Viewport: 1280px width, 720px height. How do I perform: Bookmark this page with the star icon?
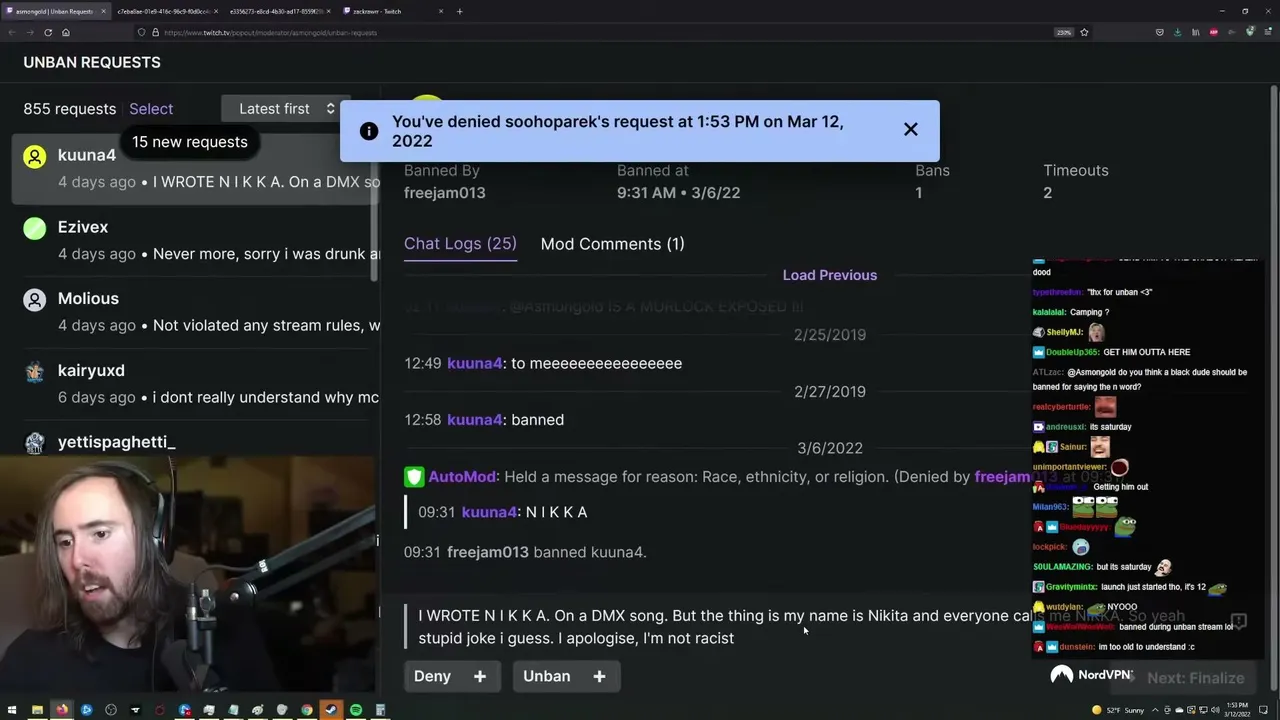(x=1084, y=32)
